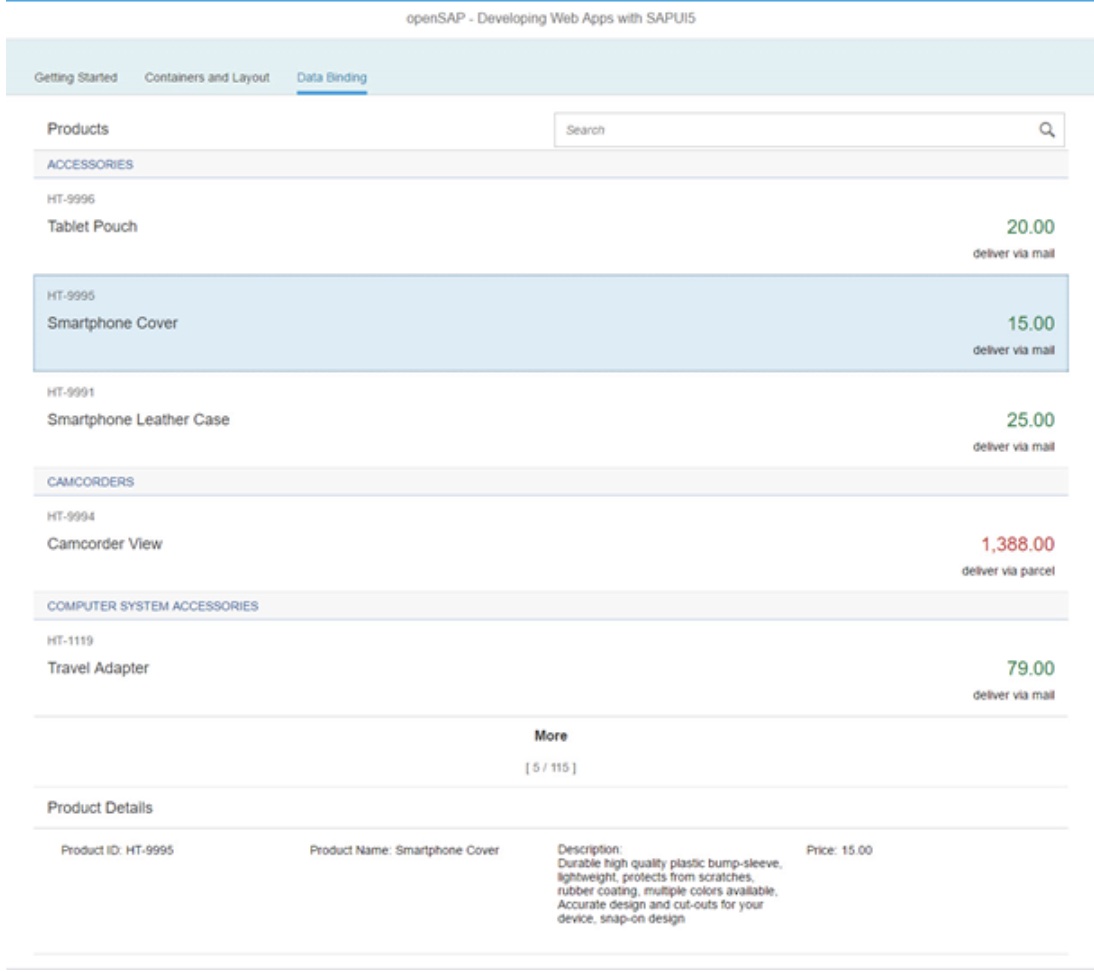The height and width of the screenshot is (972, 1094).
Task: Click the search magnifier icon
Action: click(1047, 130)
